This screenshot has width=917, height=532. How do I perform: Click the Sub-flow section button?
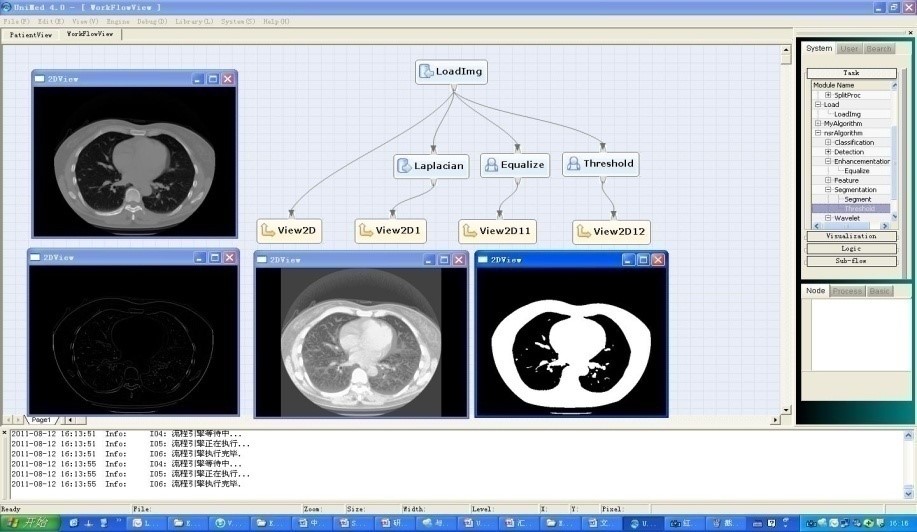(x=851, y=261)
